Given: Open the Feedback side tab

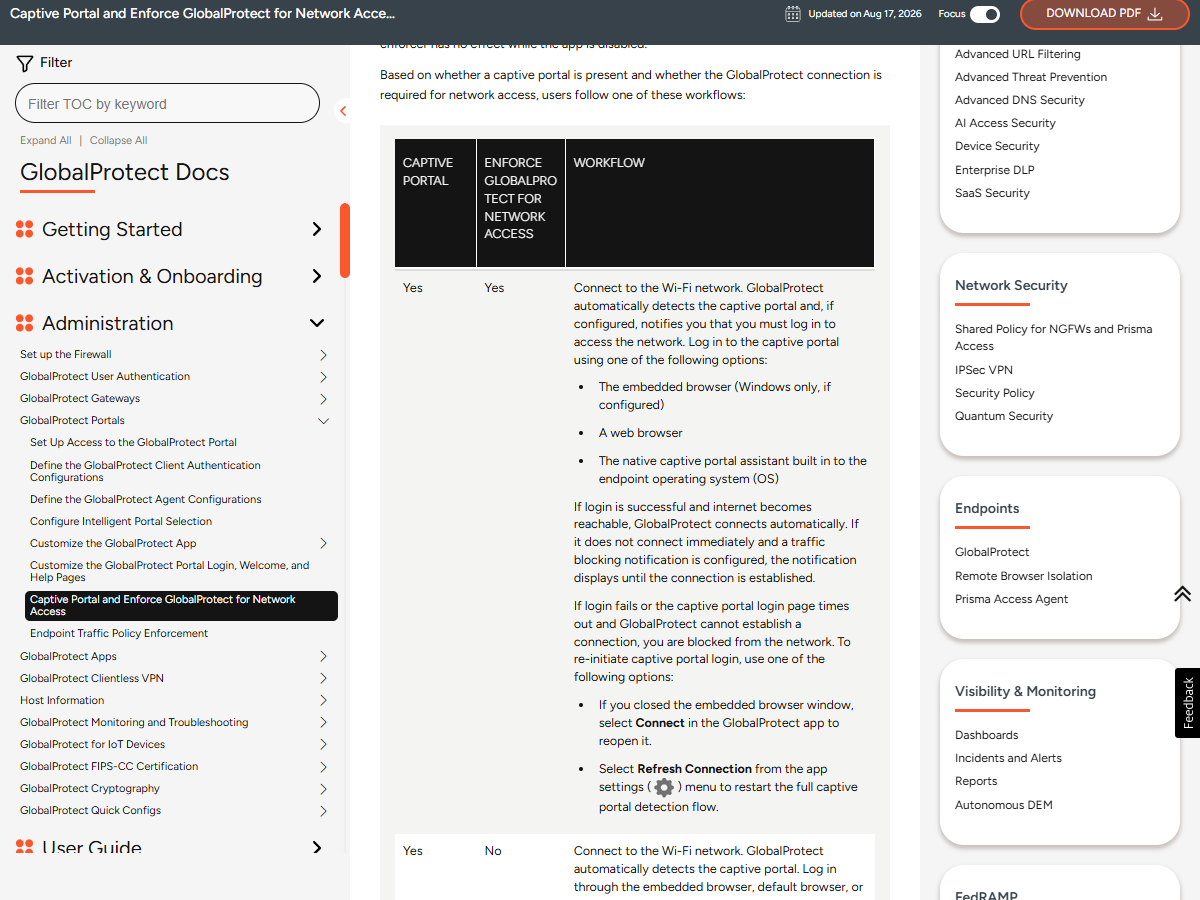Looking at the screenshot, I should 1188,703.
